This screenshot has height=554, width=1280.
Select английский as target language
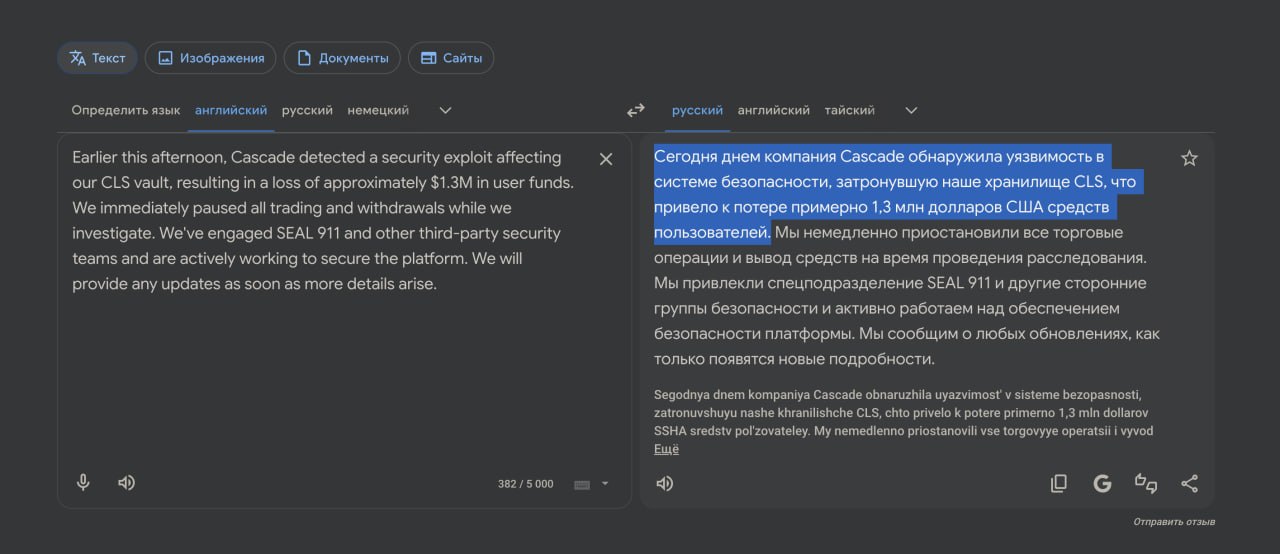coord(774,110)
